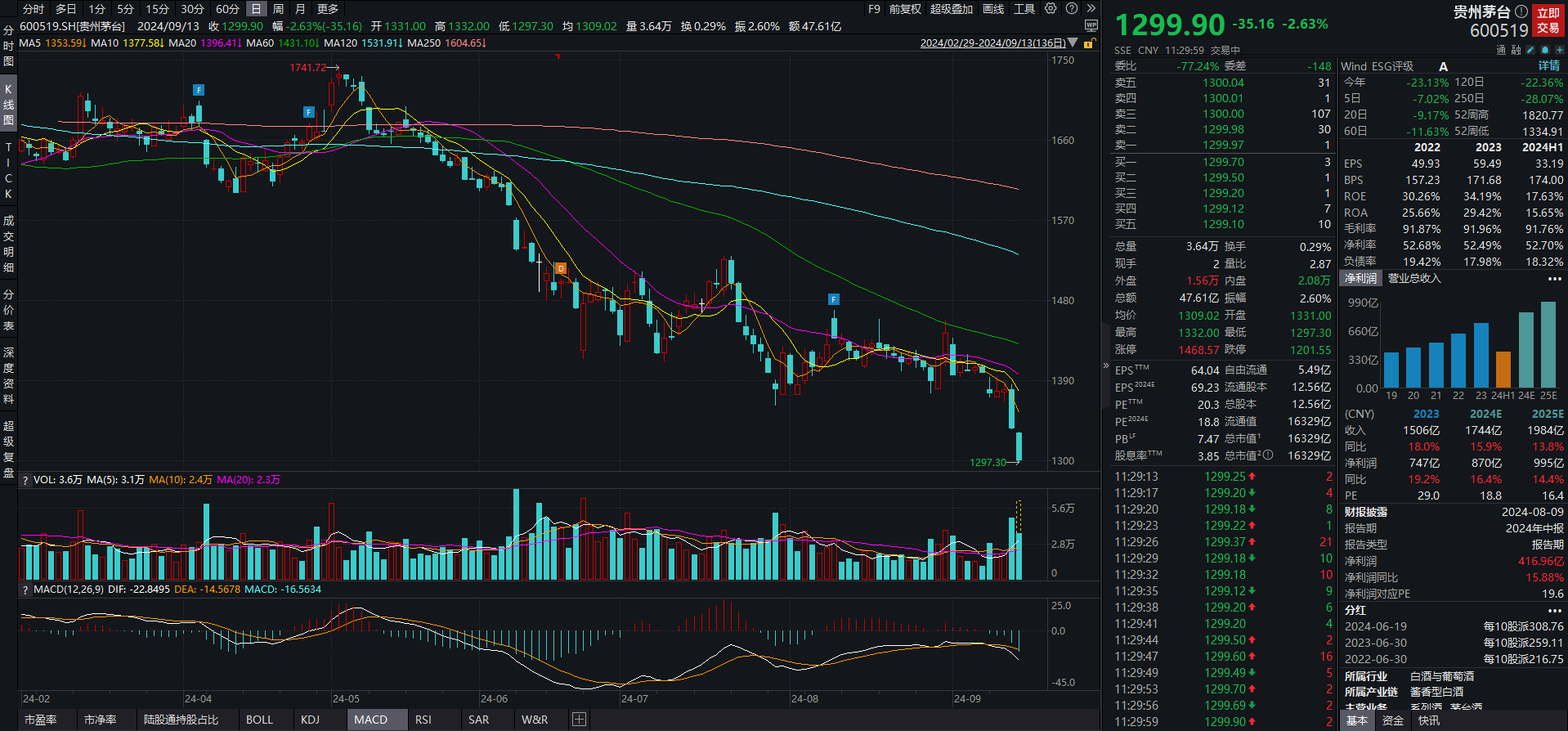Select 30分 period
Screen dimensions: 1568x731
tap(192, 9)
